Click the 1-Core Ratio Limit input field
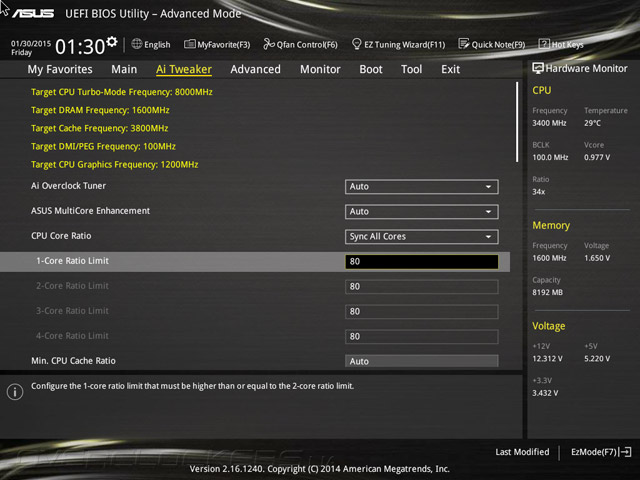 click(x=422, y=262)
